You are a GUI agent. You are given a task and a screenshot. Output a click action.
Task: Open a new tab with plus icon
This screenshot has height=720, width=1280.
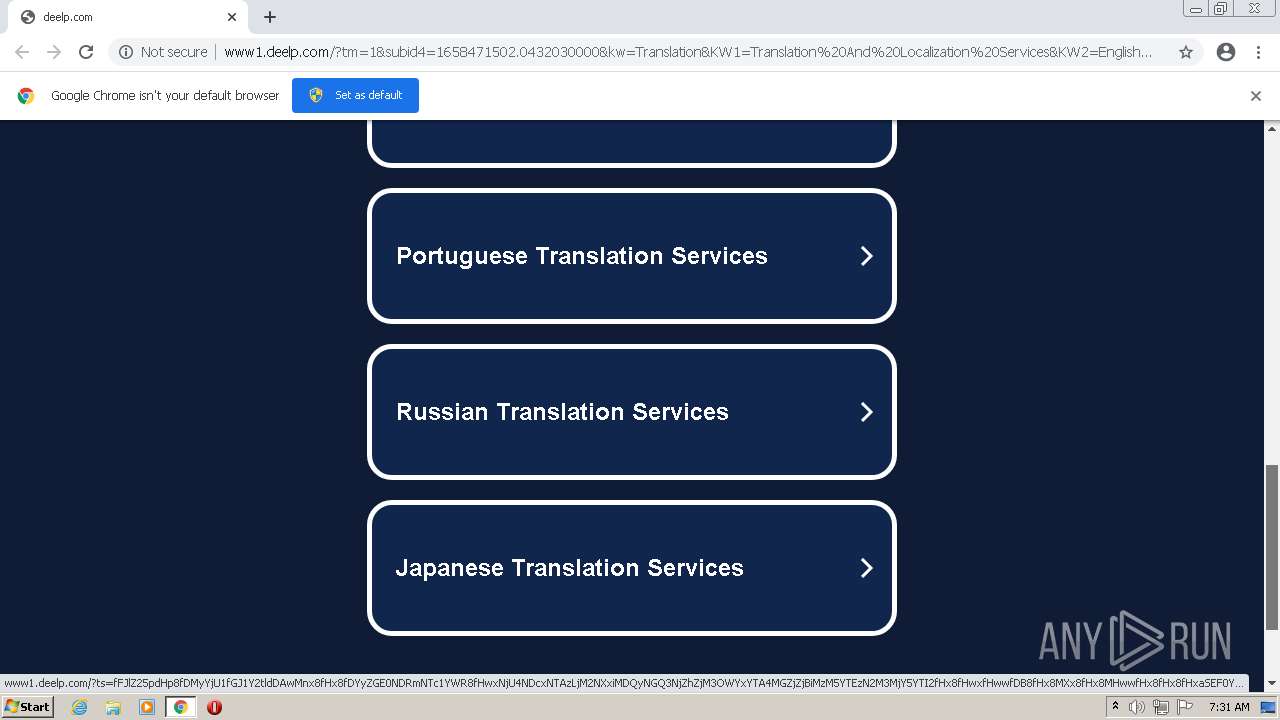tap(270, 17)
